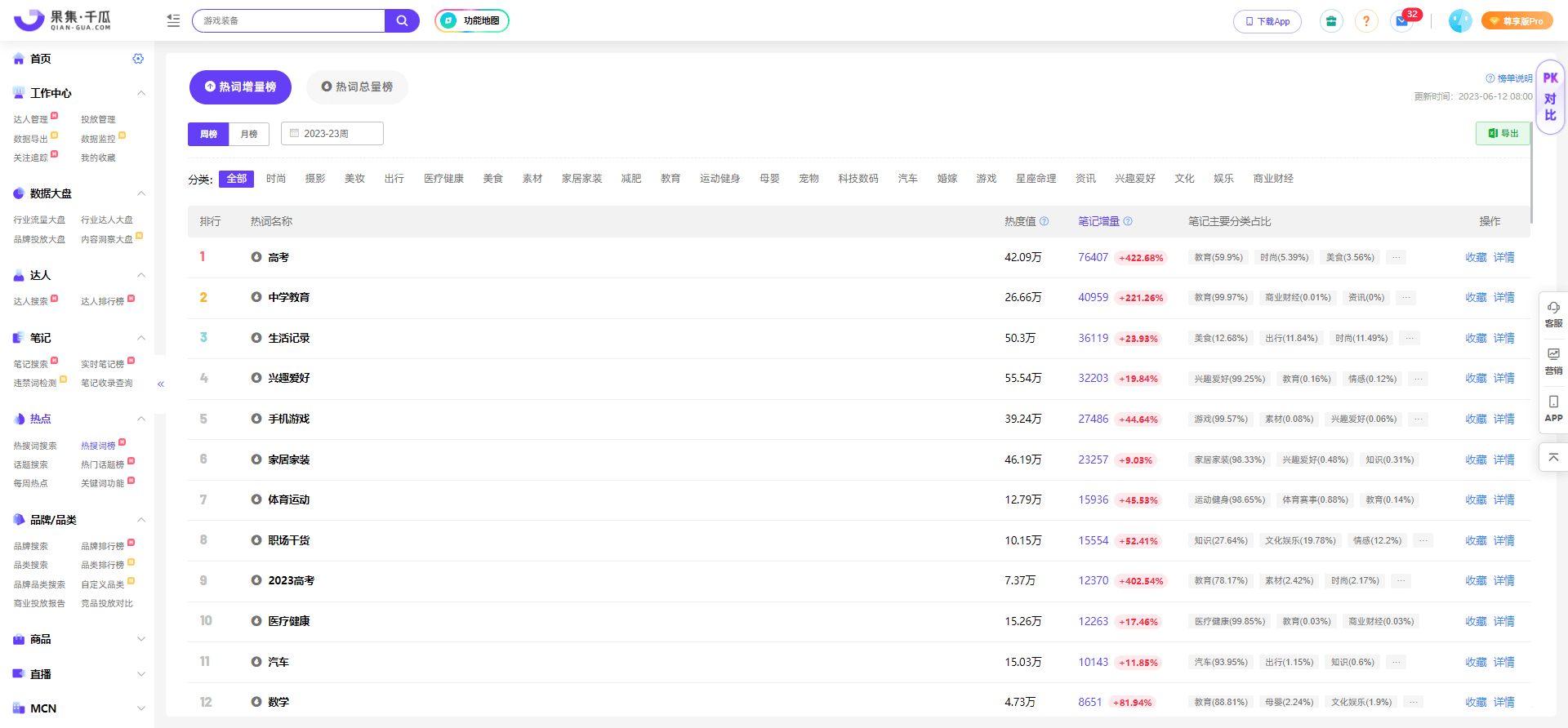Click the 教育(59.9%) tag in 高考 row
1568x728 pixels.
coord(1218,258)
